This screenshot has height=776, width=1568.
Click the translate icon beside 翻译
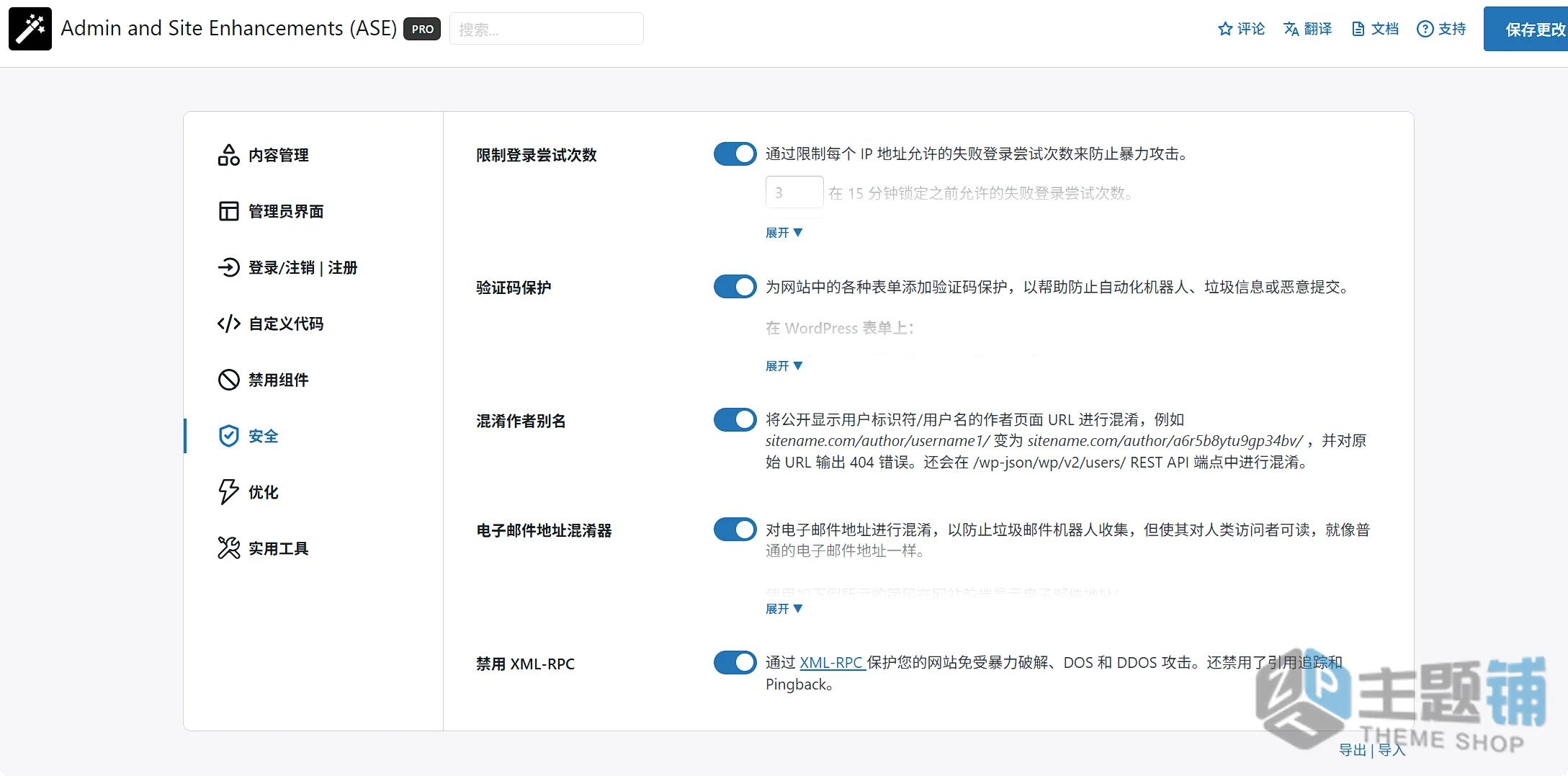[x=1291, y=29]
